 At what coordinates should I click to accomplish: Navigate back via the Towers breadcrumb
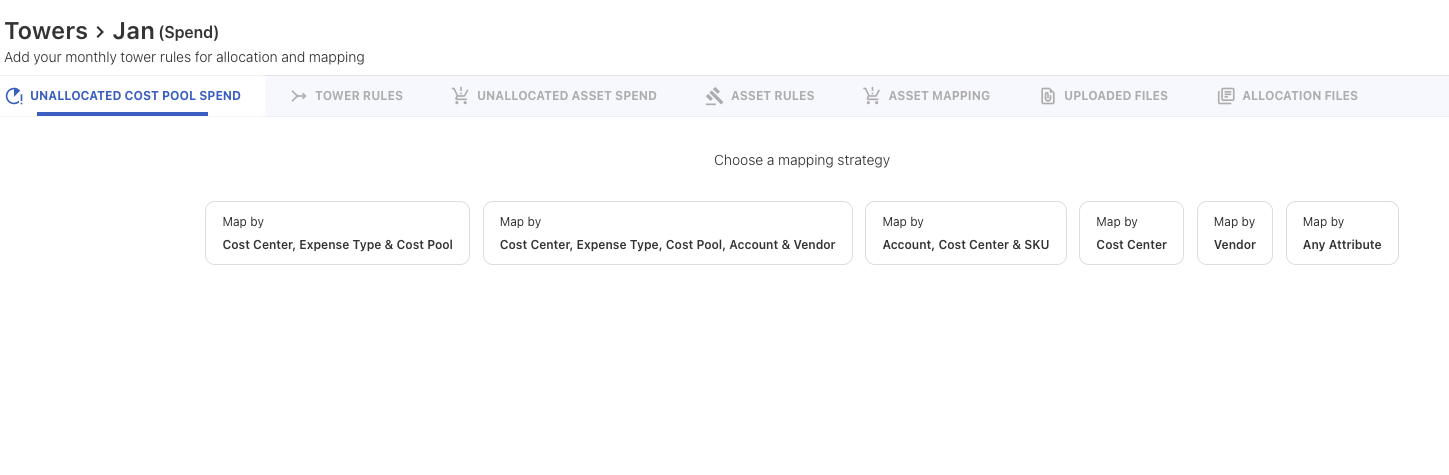[x=46, y=31]
